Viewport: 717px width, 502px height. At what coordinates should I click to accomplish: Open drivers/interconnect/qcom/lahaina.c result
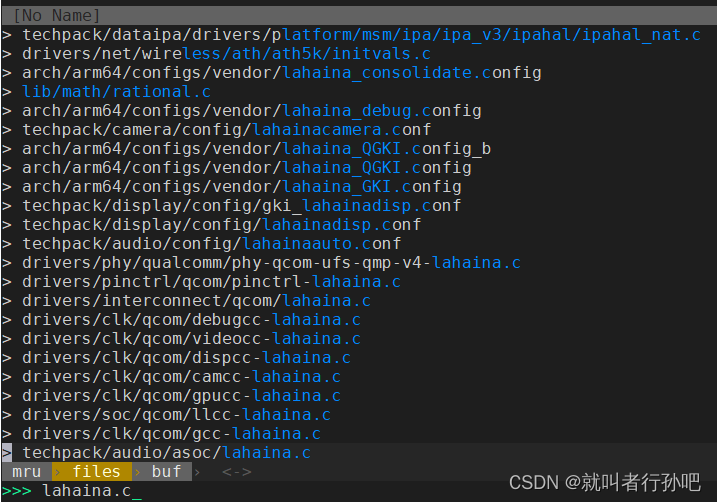(x=197, y=301)
